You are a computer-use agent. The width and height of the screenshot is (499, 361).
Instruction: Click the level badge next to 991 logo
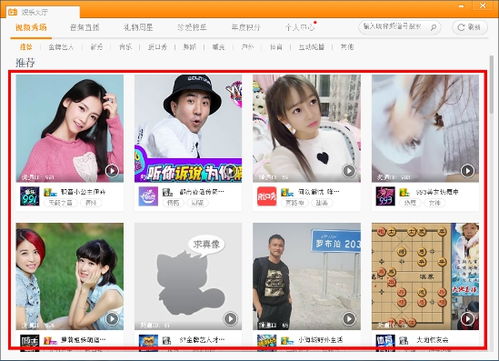click(50, 192)
